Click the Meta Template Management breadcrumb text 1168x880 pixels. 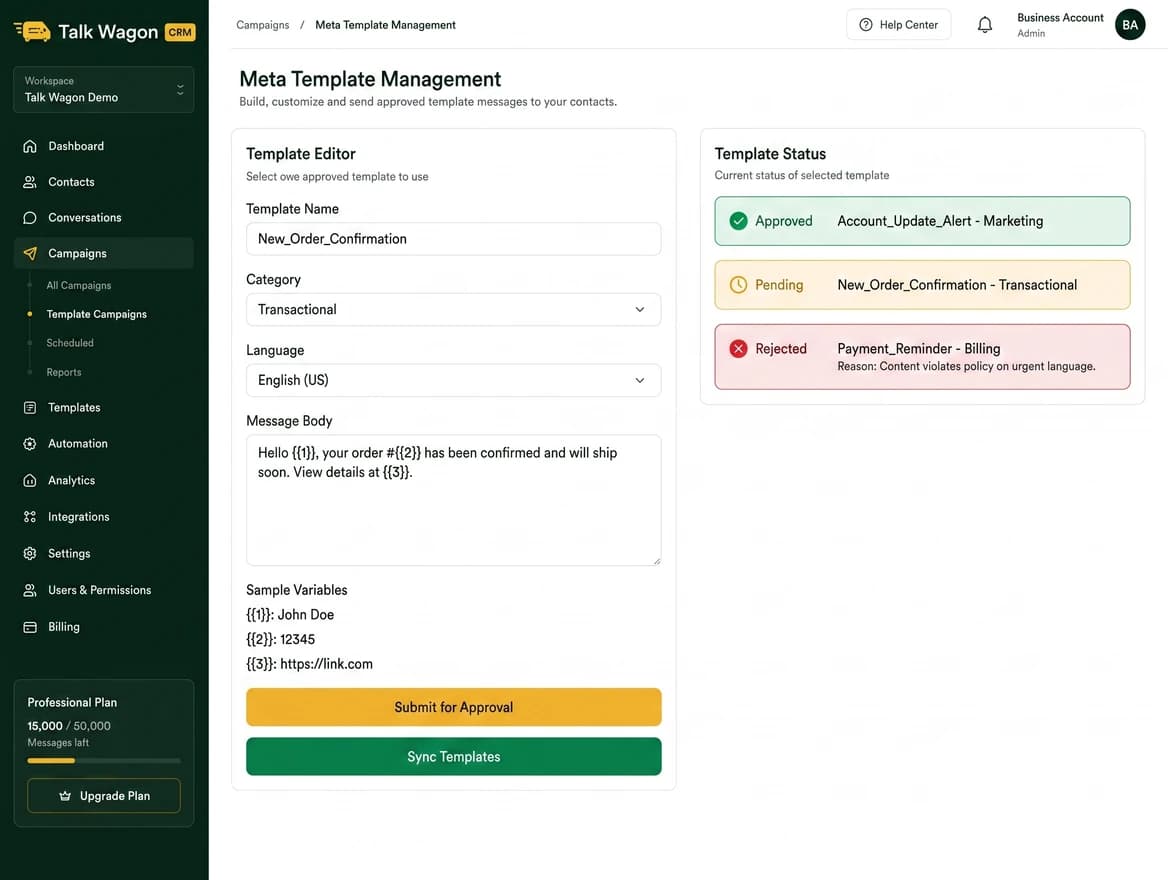click(x=385, y=25)
